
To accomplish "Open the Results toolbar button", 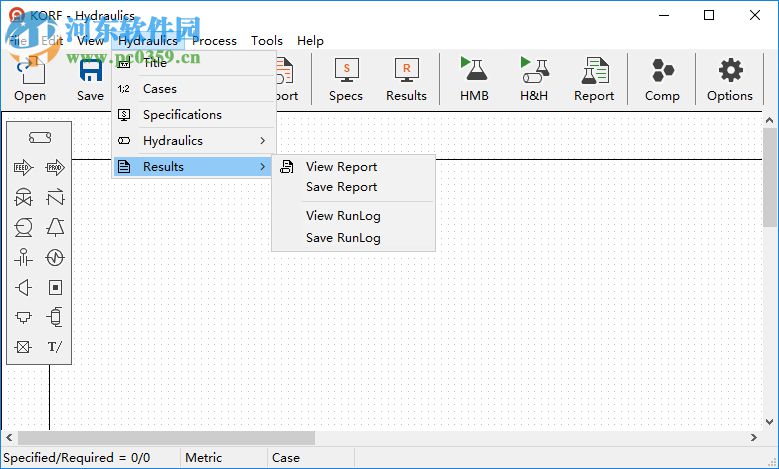I will click(406, 79).
